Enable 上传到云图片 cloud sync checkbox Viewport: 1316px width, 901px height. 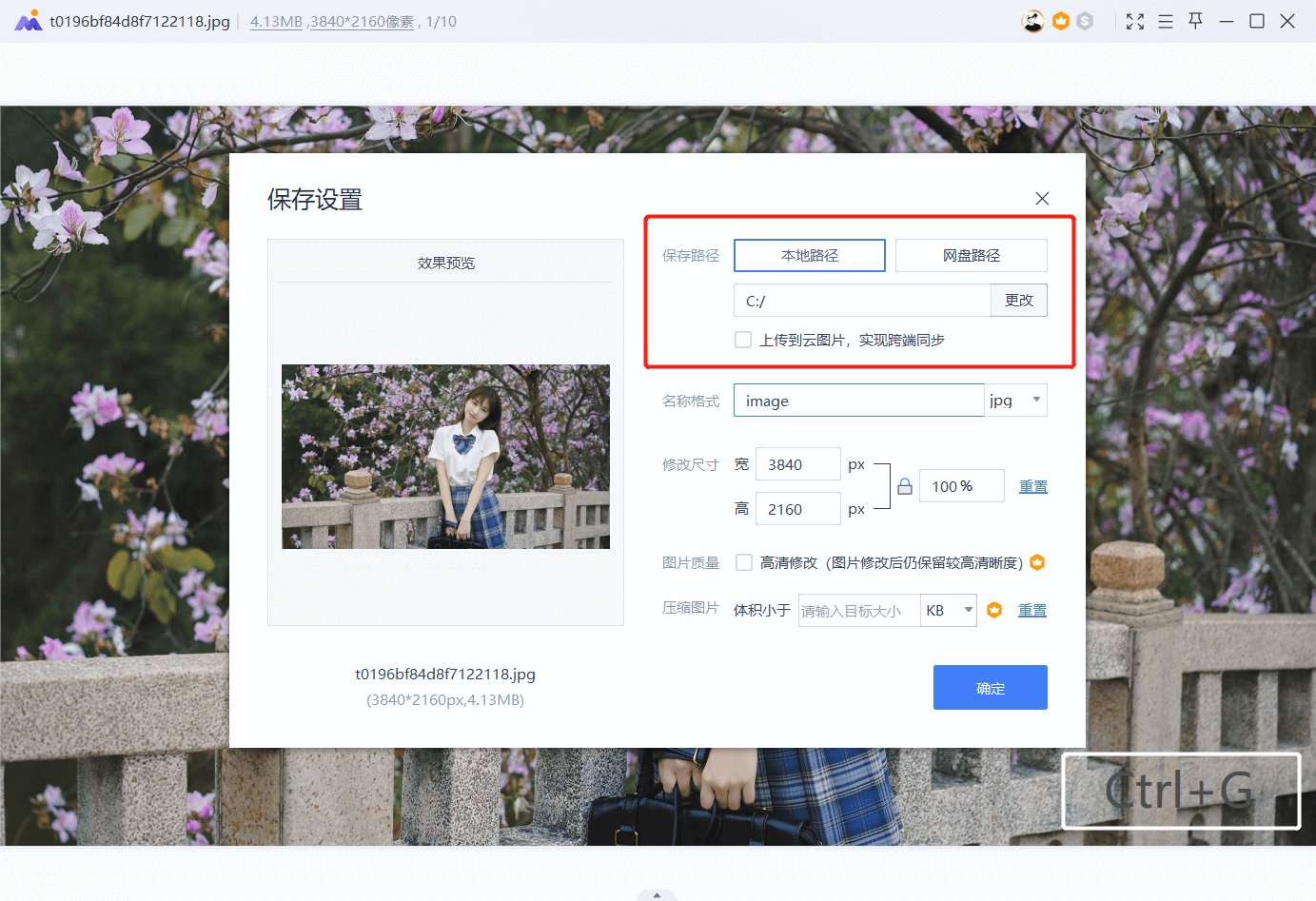(x=743, y=339)
